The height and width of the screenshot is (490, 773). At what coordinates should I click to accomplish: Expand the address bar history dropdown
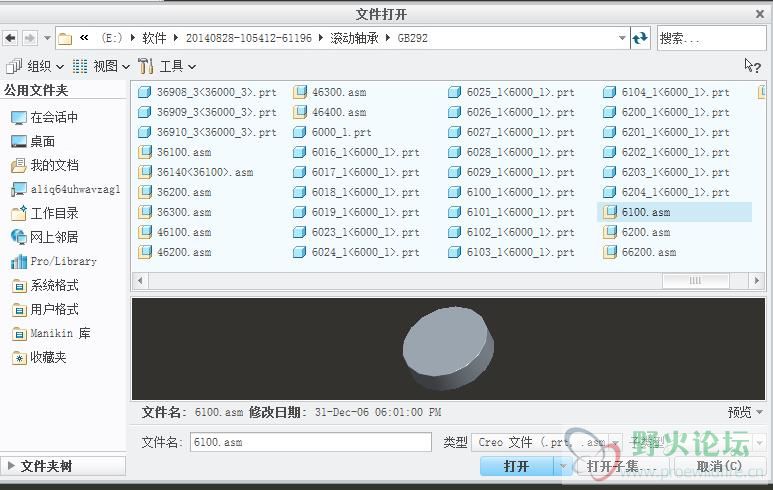click(622, 38)
